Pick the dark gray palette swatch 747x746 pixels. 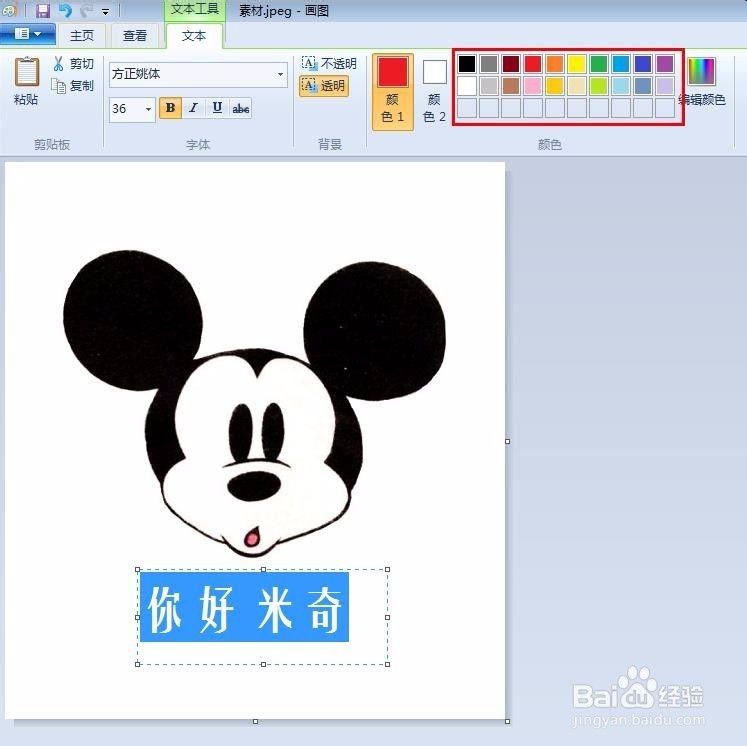tap(489, 63)
